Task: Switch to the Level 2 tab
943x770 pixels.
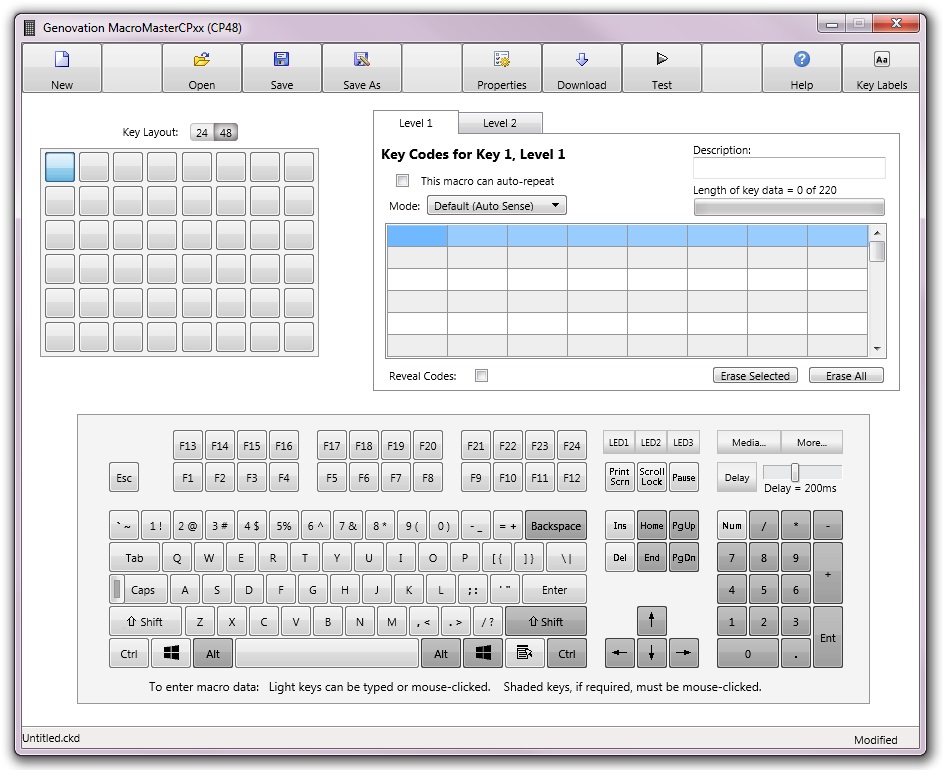Action: click(x=500, y=123)
